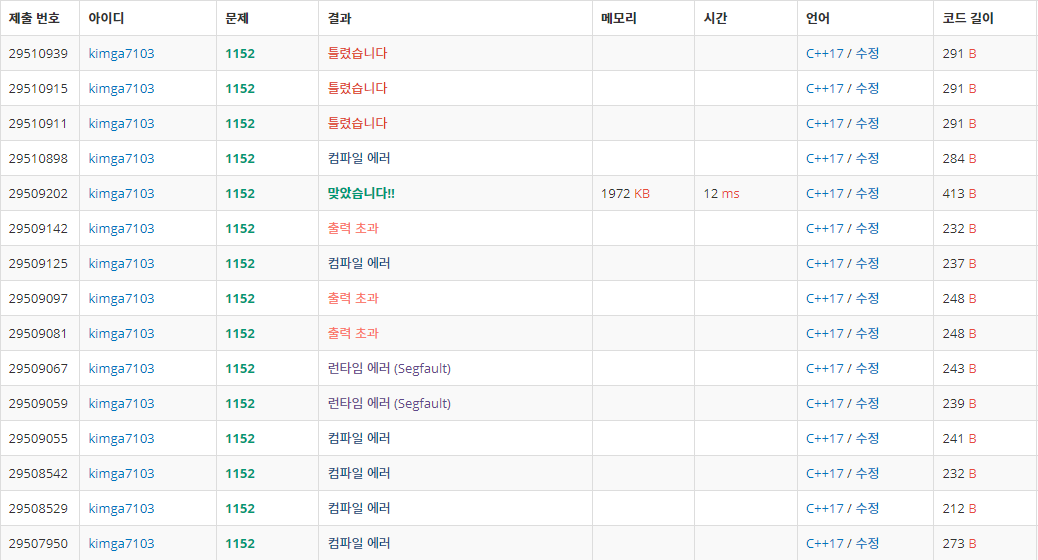Screen dimensions: 1038x560
Task: Click C++17 source link for submission 29510911
Action: point(824,124)
